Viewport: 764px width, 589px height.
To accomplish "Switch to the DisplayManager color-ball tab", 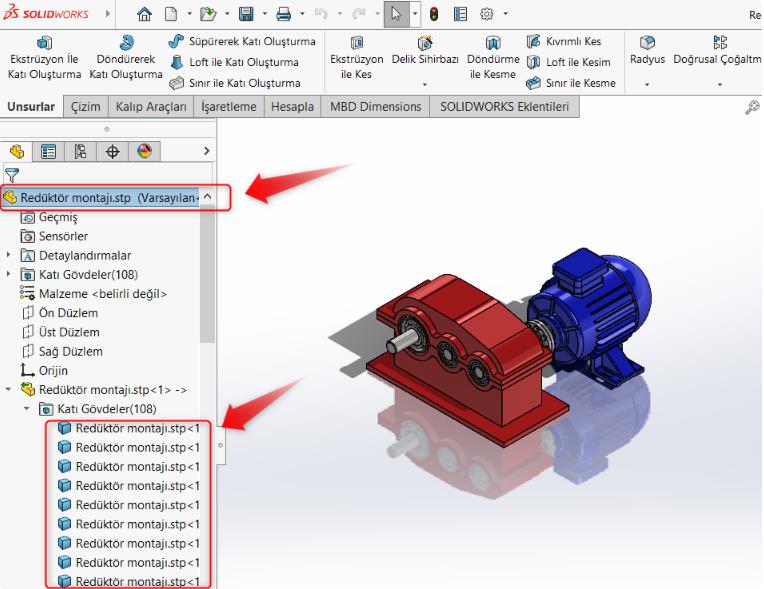I will [143, 151].
